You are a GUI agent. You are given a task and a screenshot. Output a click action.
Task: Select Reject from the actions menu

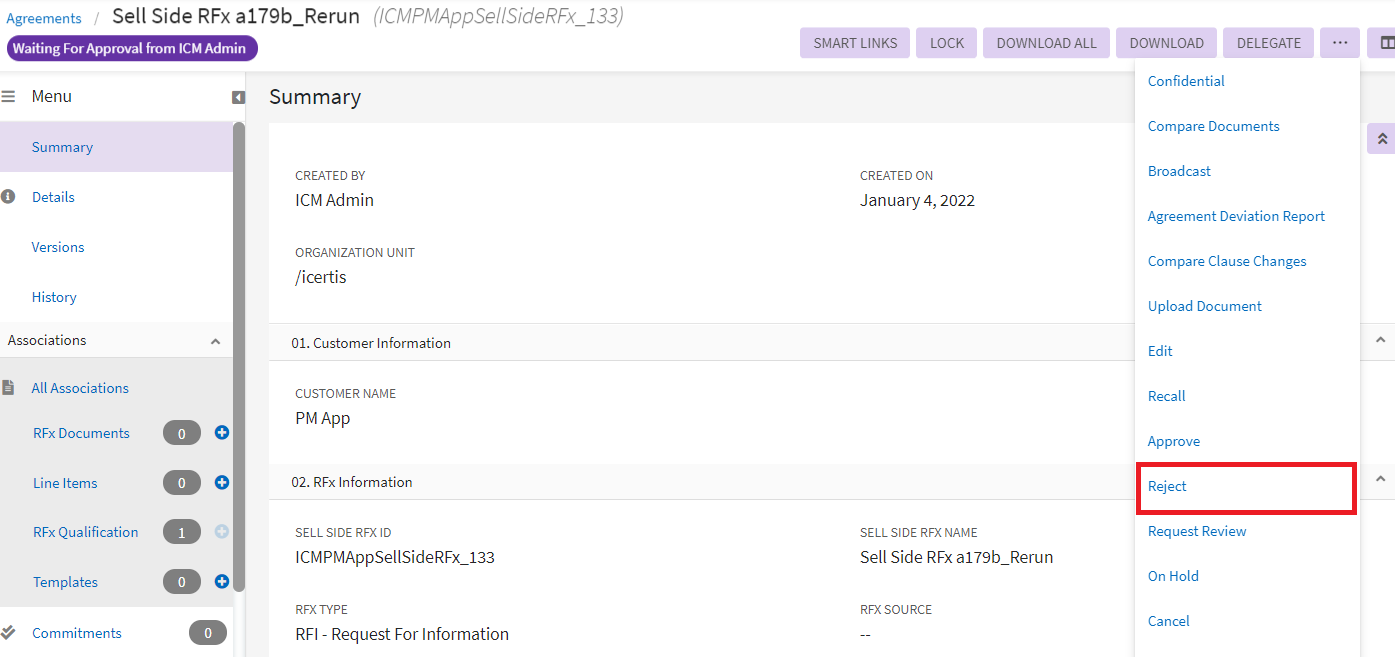(1167, 486)
